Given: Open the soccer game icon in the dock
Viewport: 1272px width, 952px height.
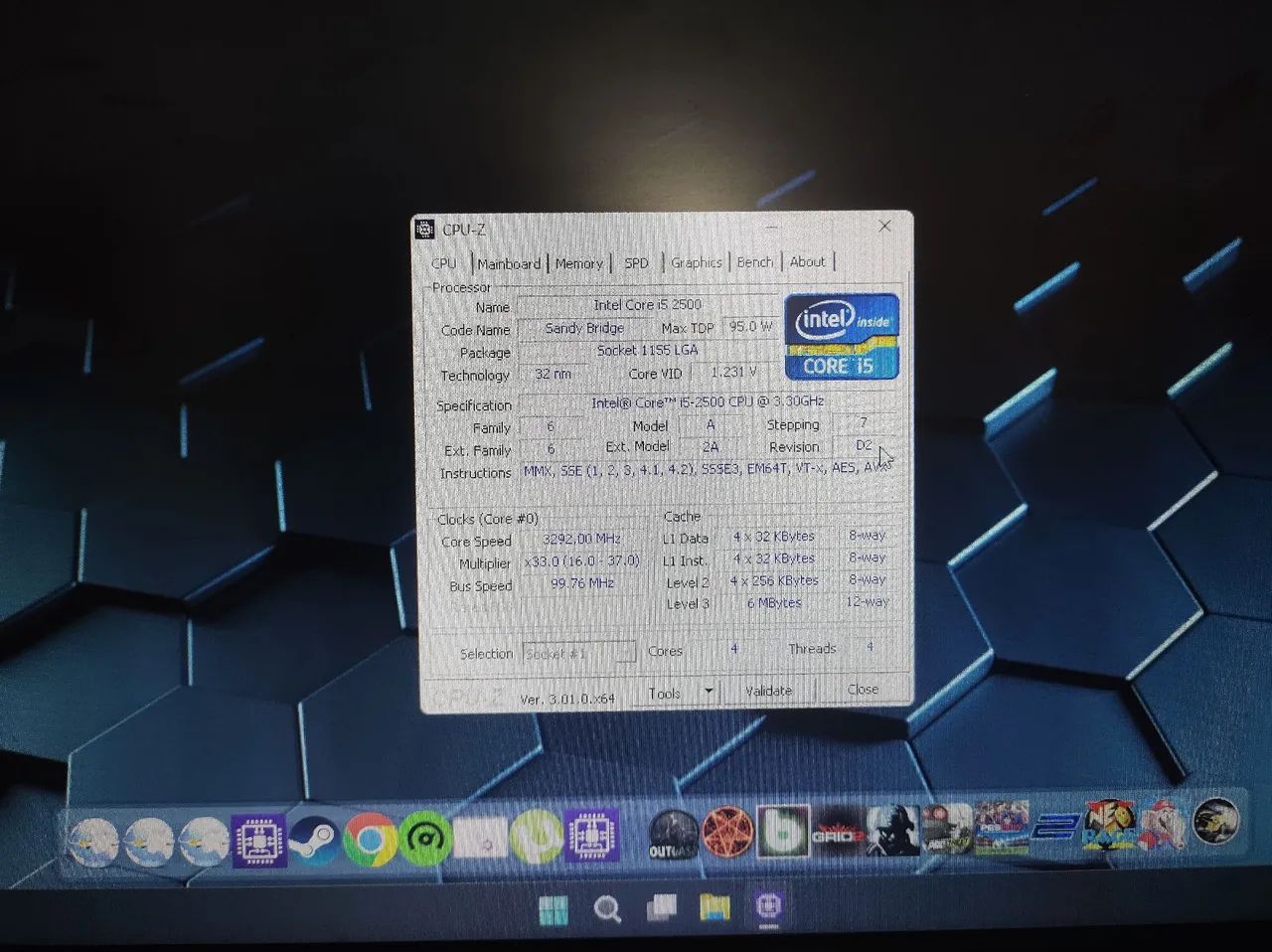Looking at the screenshot, I should (1002, 828).
